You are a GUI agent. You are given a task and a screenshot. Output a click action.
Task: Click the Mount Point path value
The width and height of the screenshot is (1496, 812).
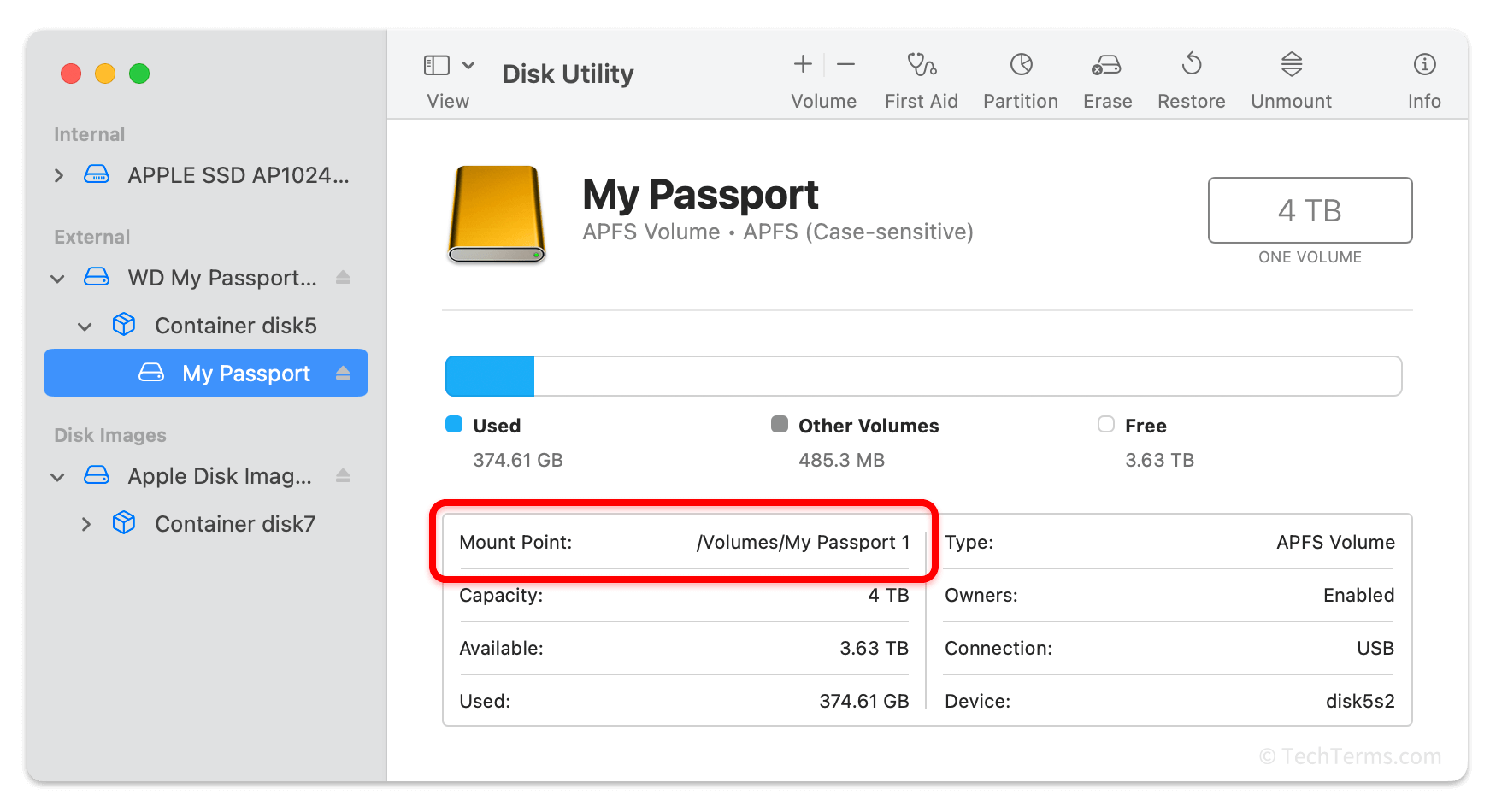coord(803,542)
